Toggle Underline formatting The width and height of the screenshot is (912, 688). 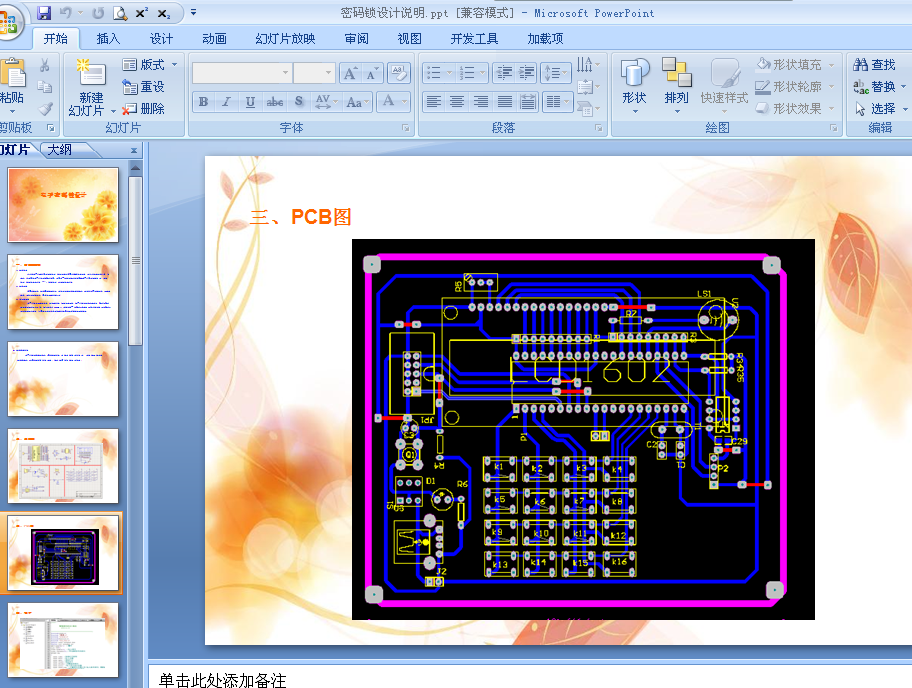point(250,102)
